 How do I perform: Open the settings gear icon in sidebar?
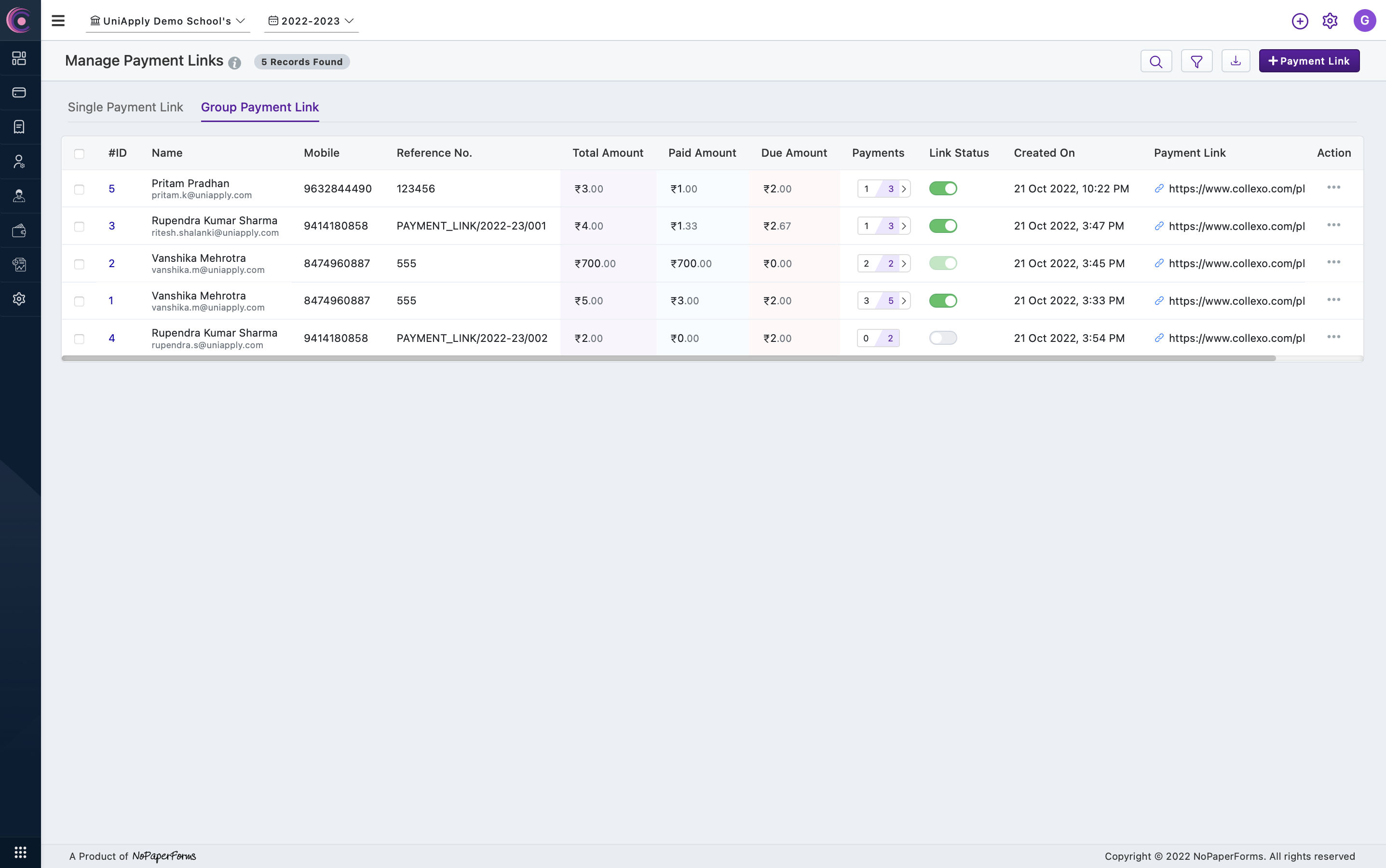click(19, 299)
